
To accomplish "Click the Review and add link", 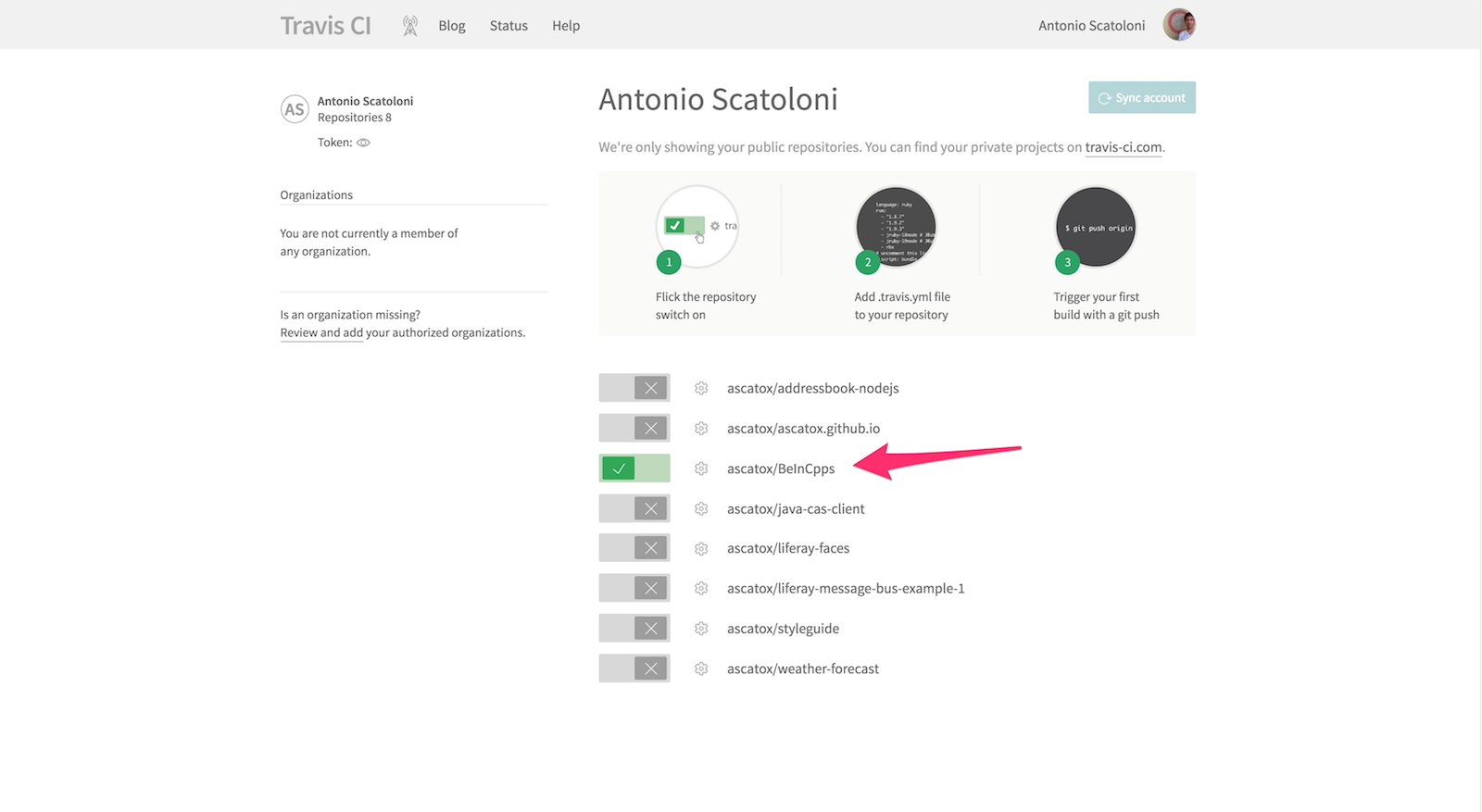I will [x=321, y=332].
